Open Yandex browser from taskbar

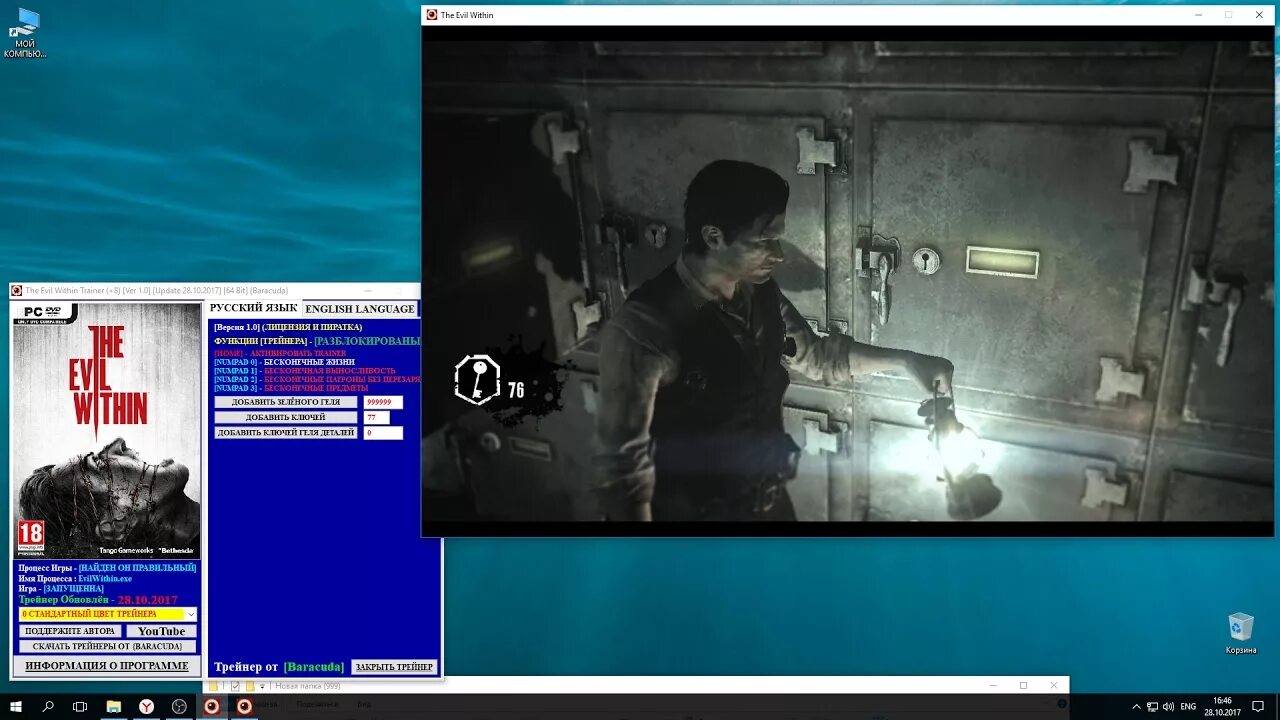point(146,707)
